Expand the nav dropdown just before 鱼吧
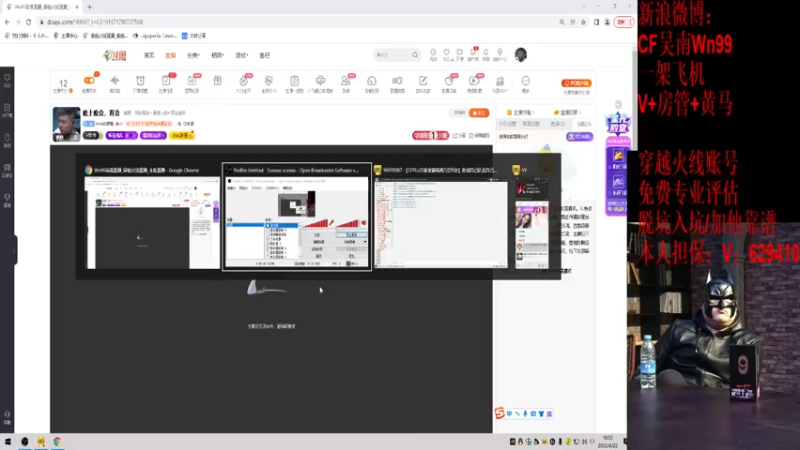800x450 pixels. click(x=241, y=55)
